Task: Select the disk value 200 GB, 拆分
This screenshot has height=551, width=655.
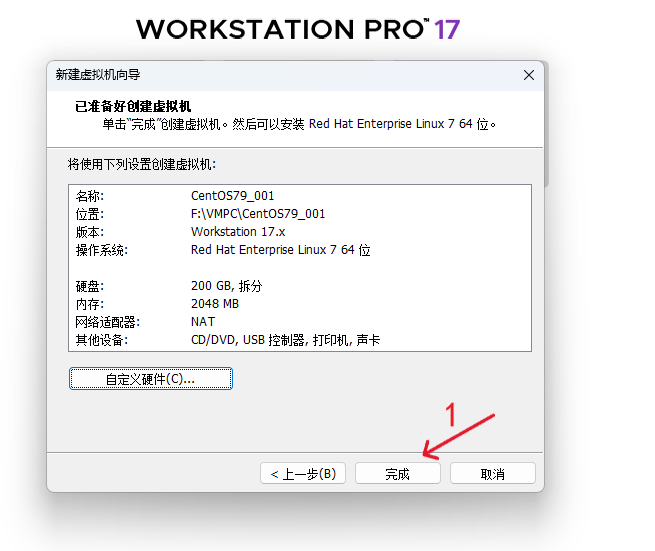Action: 226,286
